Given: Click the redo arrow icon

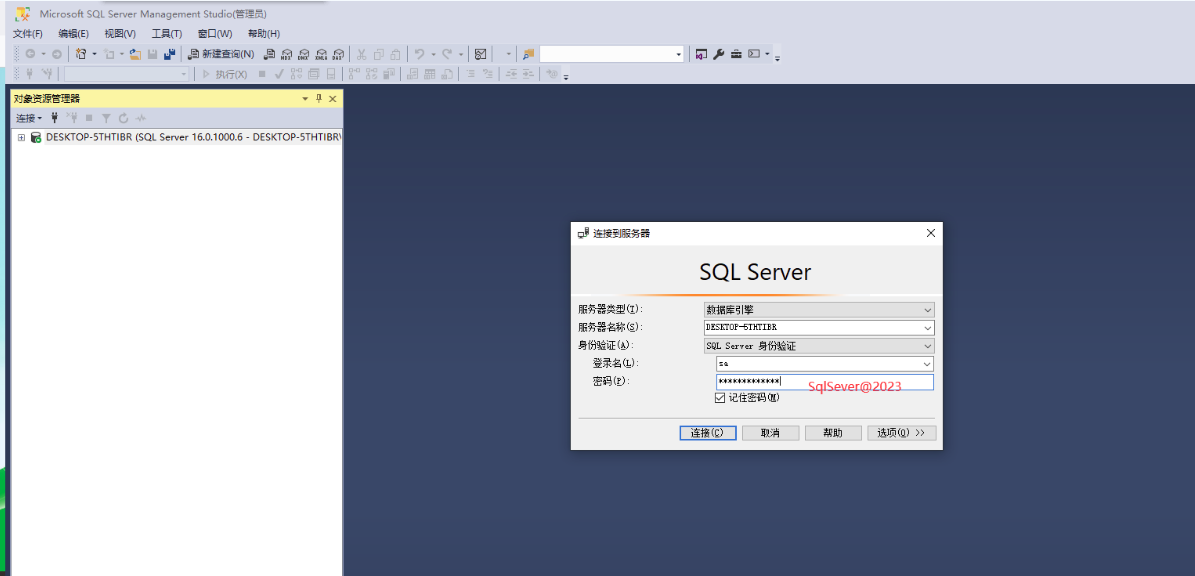Looking at the screenshot, I should (x=447, y=54).
